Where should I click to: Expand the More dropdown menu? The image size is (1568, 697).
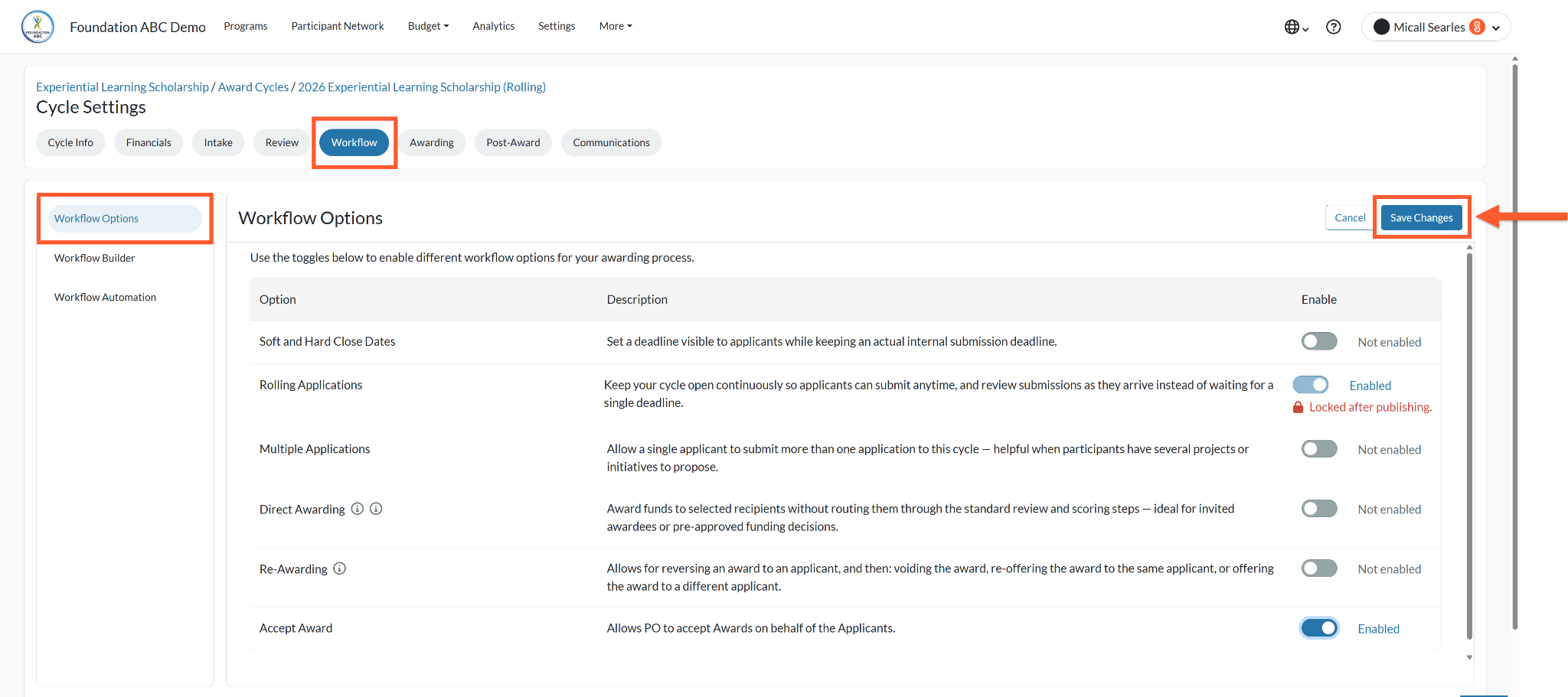coord(616,26)
